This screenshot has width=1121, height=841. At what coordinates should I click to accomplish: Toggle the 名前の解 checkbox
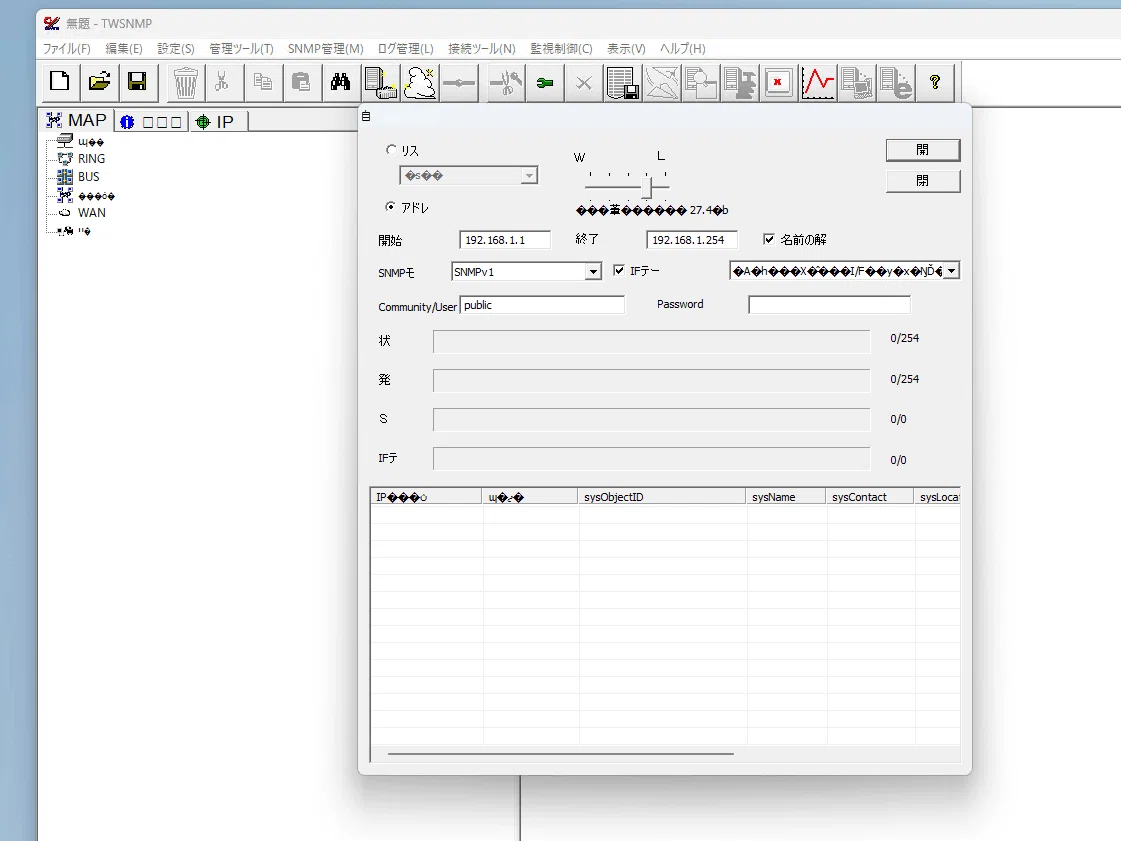769,239
